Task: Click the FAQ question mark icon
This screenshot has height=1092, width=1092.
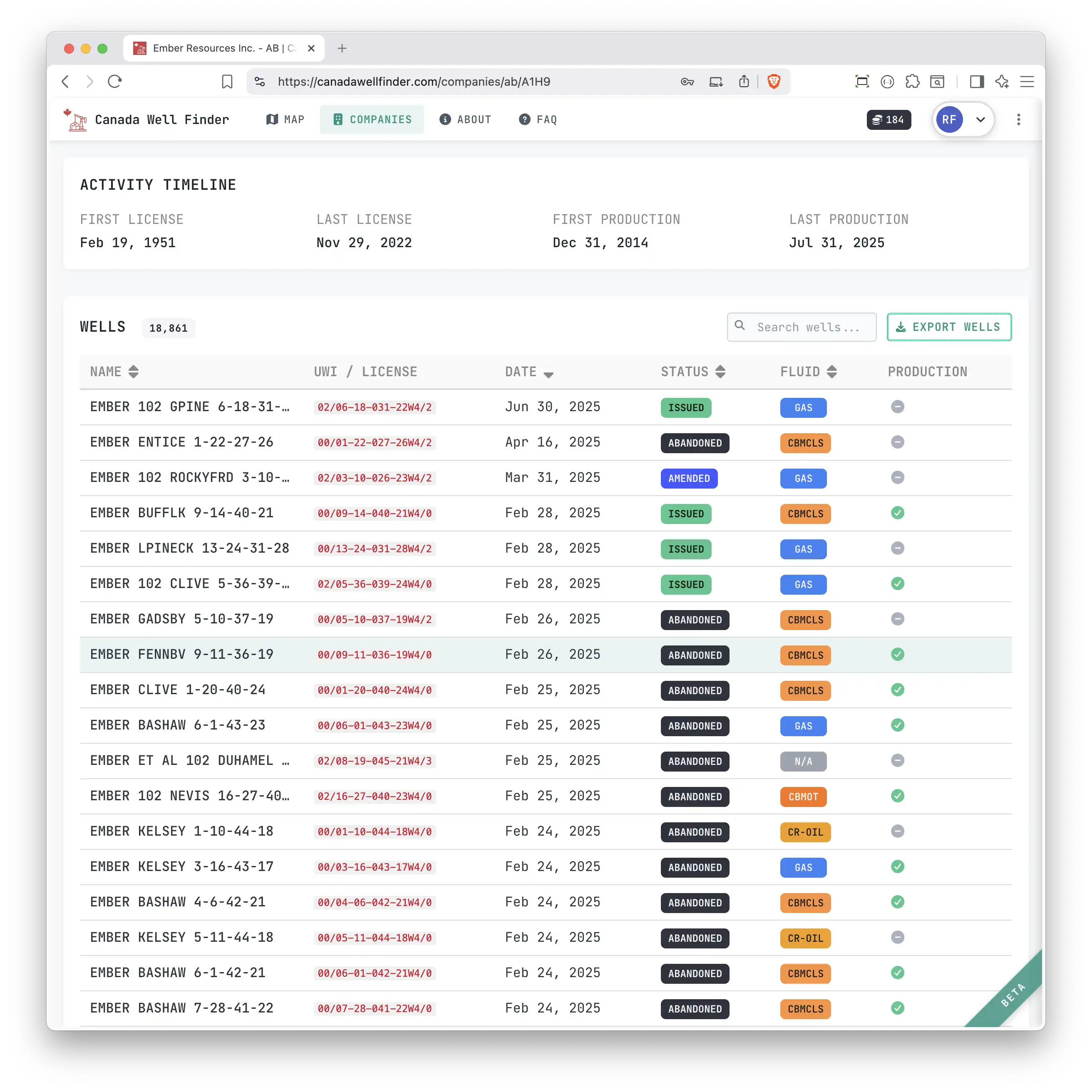Action: pyautogui.click(x=524, y=119)
